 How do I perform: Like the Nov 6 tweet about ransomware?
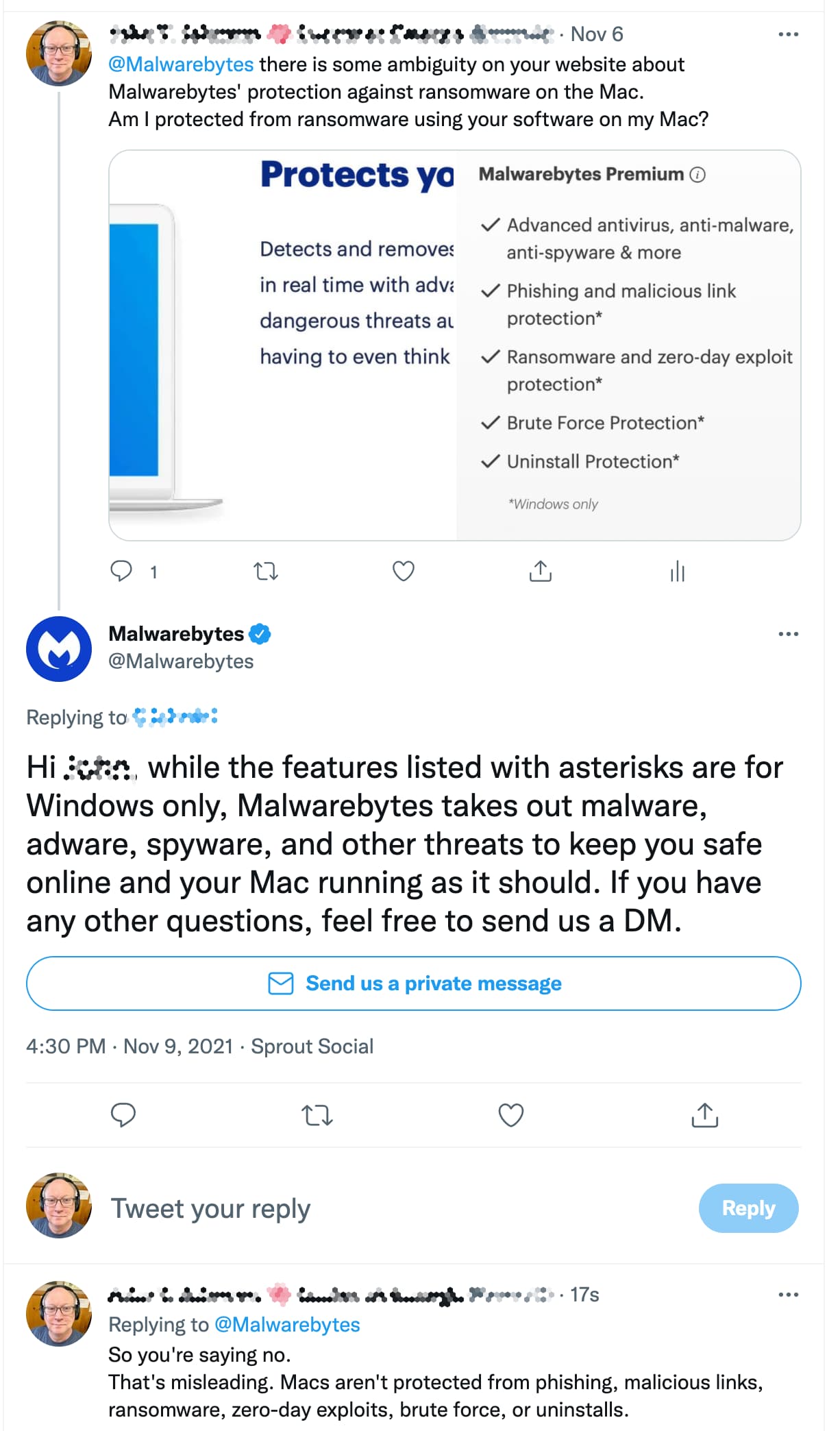pyautogui.click(x=403, y=571)
